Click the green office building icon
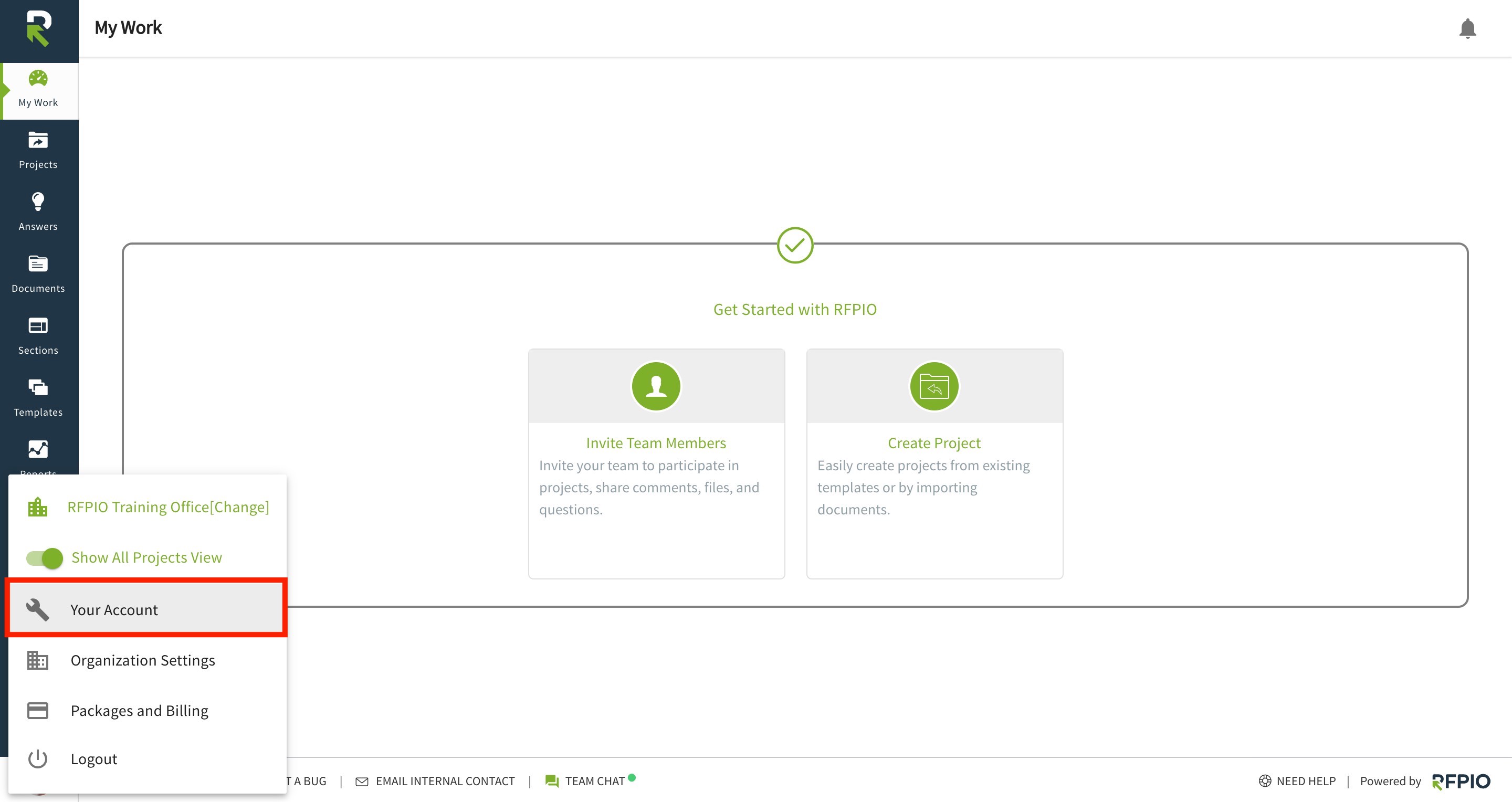The width and height of the screenshot is (1512, 802). [x=38, y=507]
